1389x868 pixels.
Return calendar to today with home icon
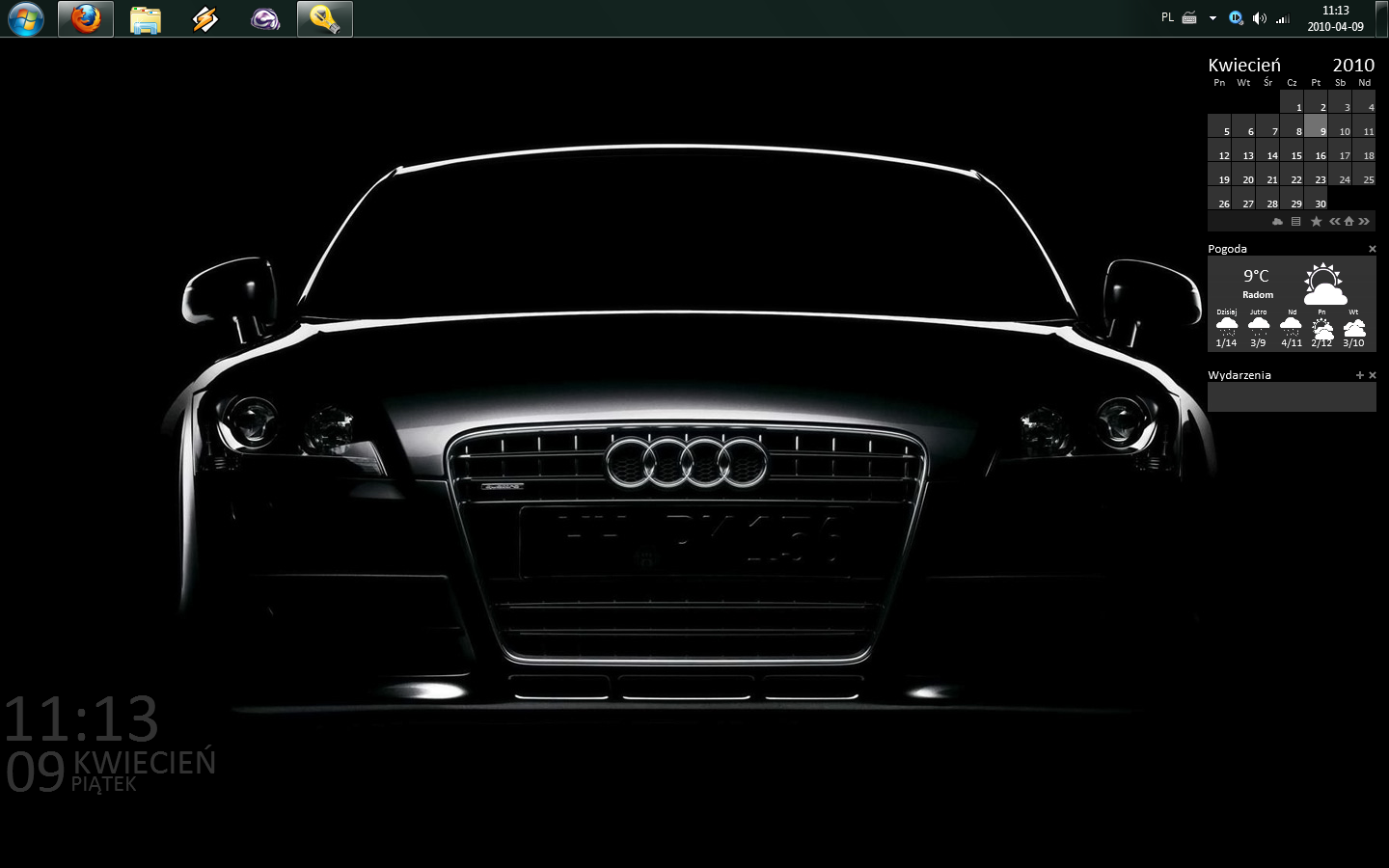point(1349,222)
